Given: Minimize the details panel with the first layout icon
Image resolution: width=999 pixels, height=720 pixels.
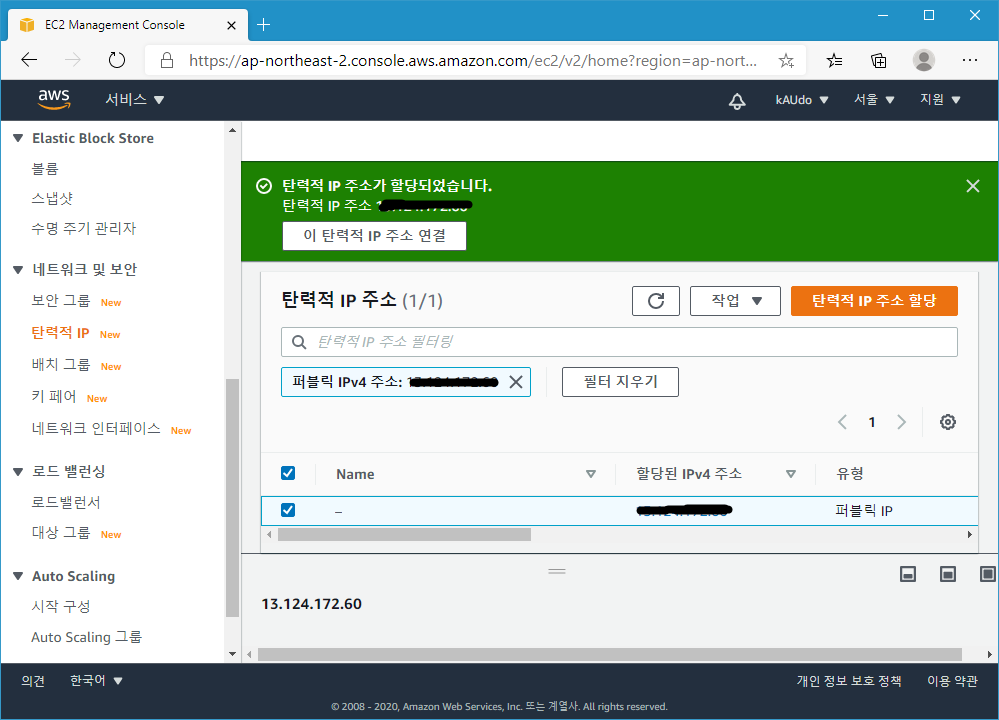Looking at the screenshot, I should (908, 574).
